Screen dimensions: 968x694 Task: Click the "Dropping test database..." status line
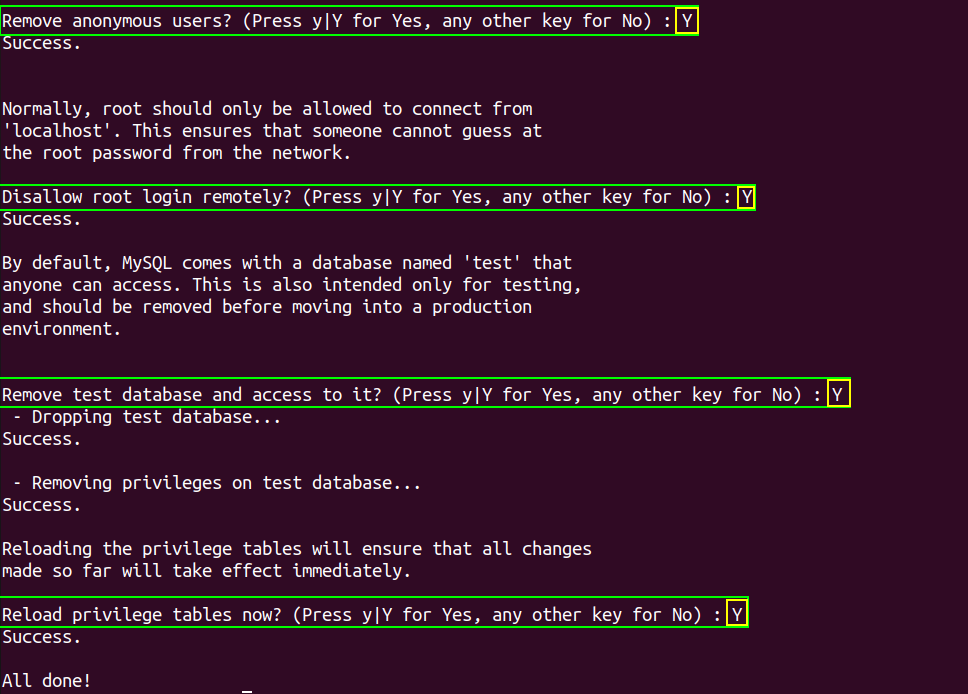point(148,417)
